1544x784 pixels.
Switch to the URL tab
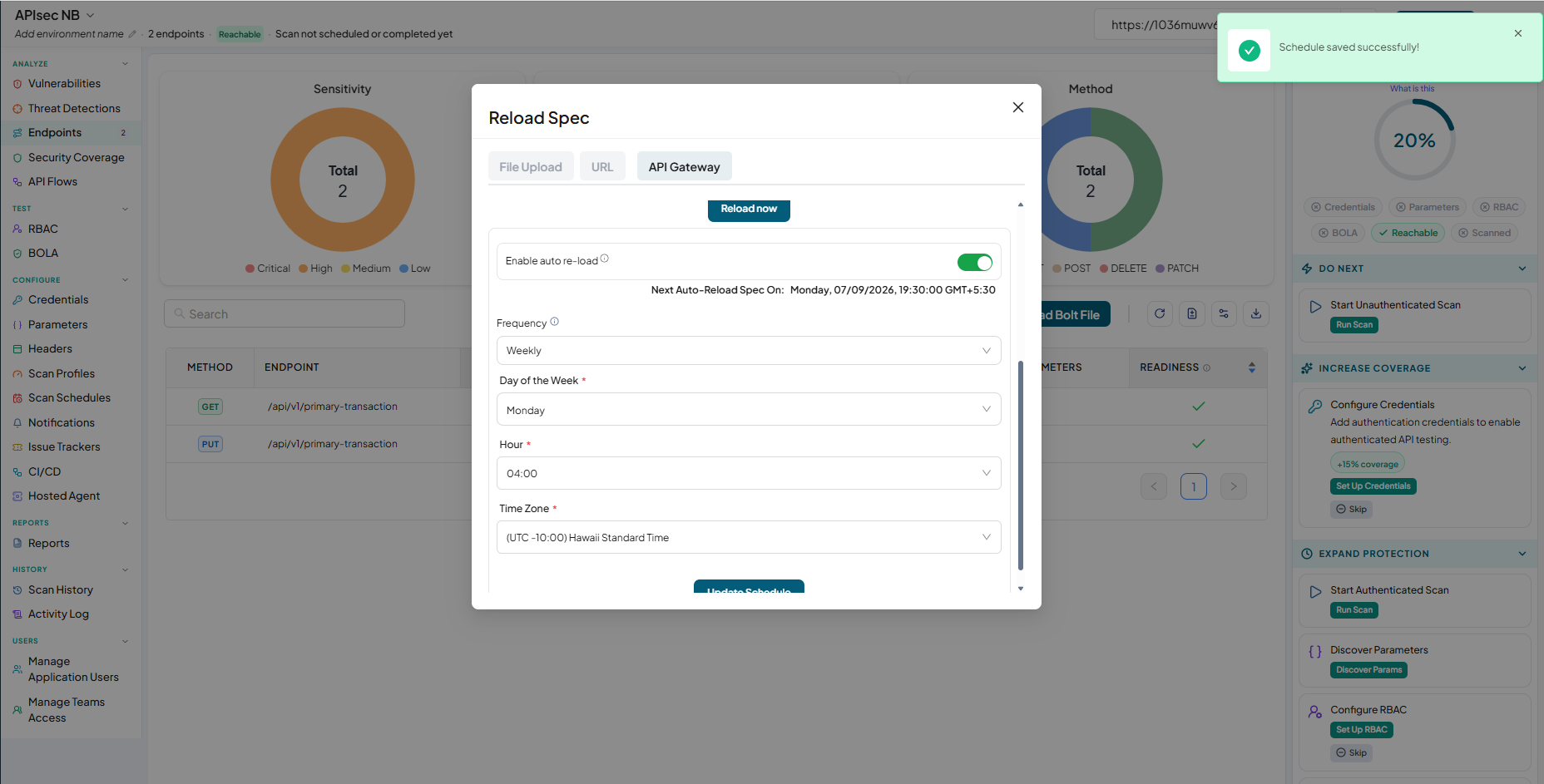602,167
